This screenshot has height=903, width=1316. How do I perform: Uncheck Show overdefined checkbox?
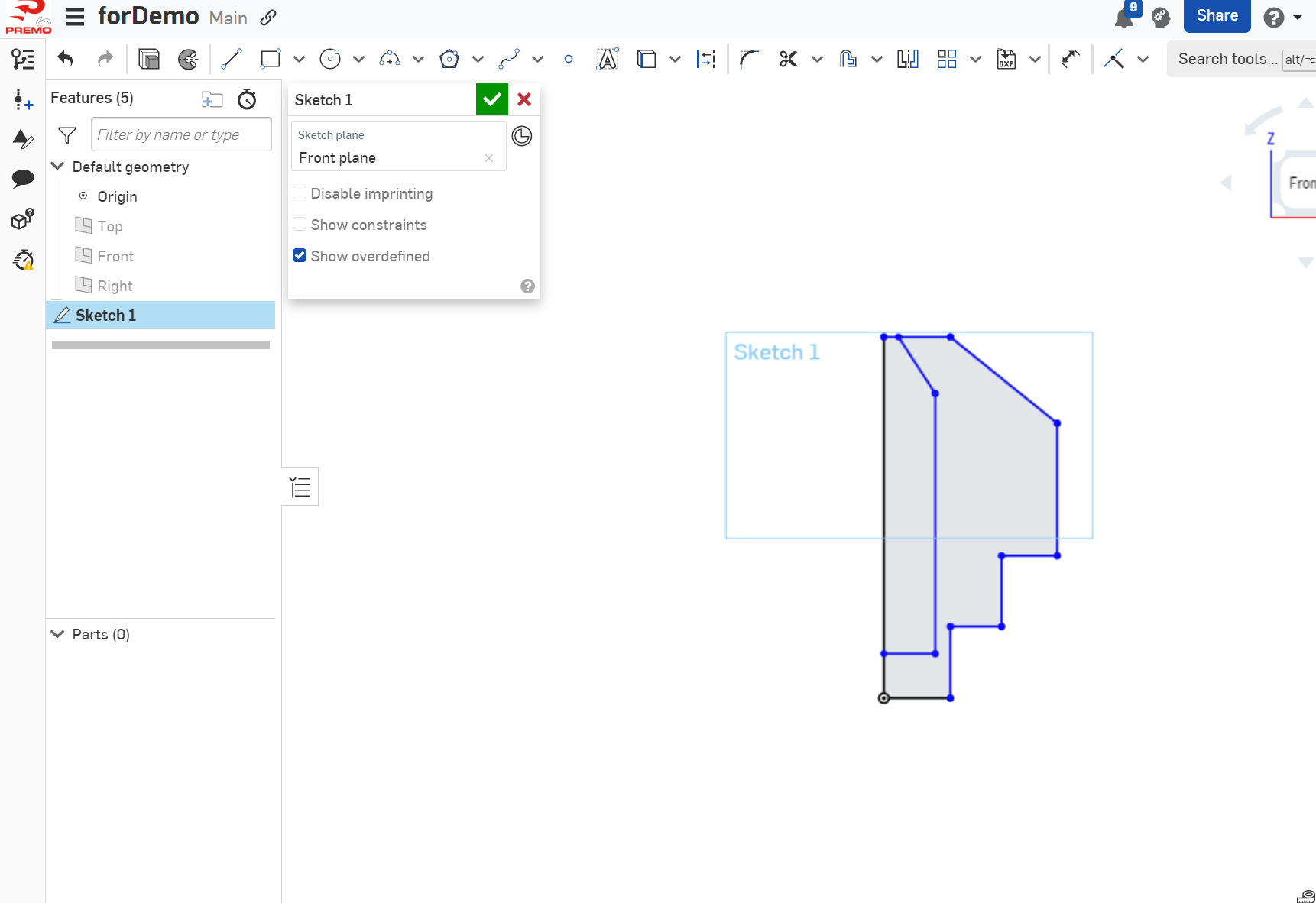[300, 256]
